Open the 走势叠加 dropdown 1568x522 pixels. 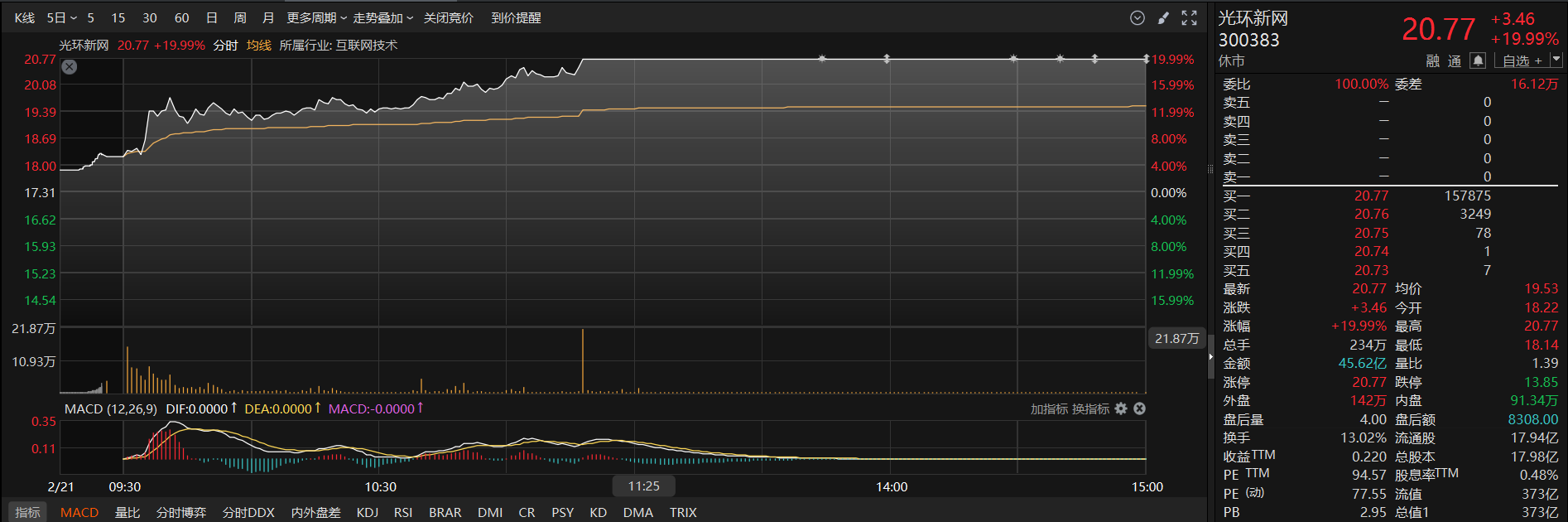coord(383,17)
